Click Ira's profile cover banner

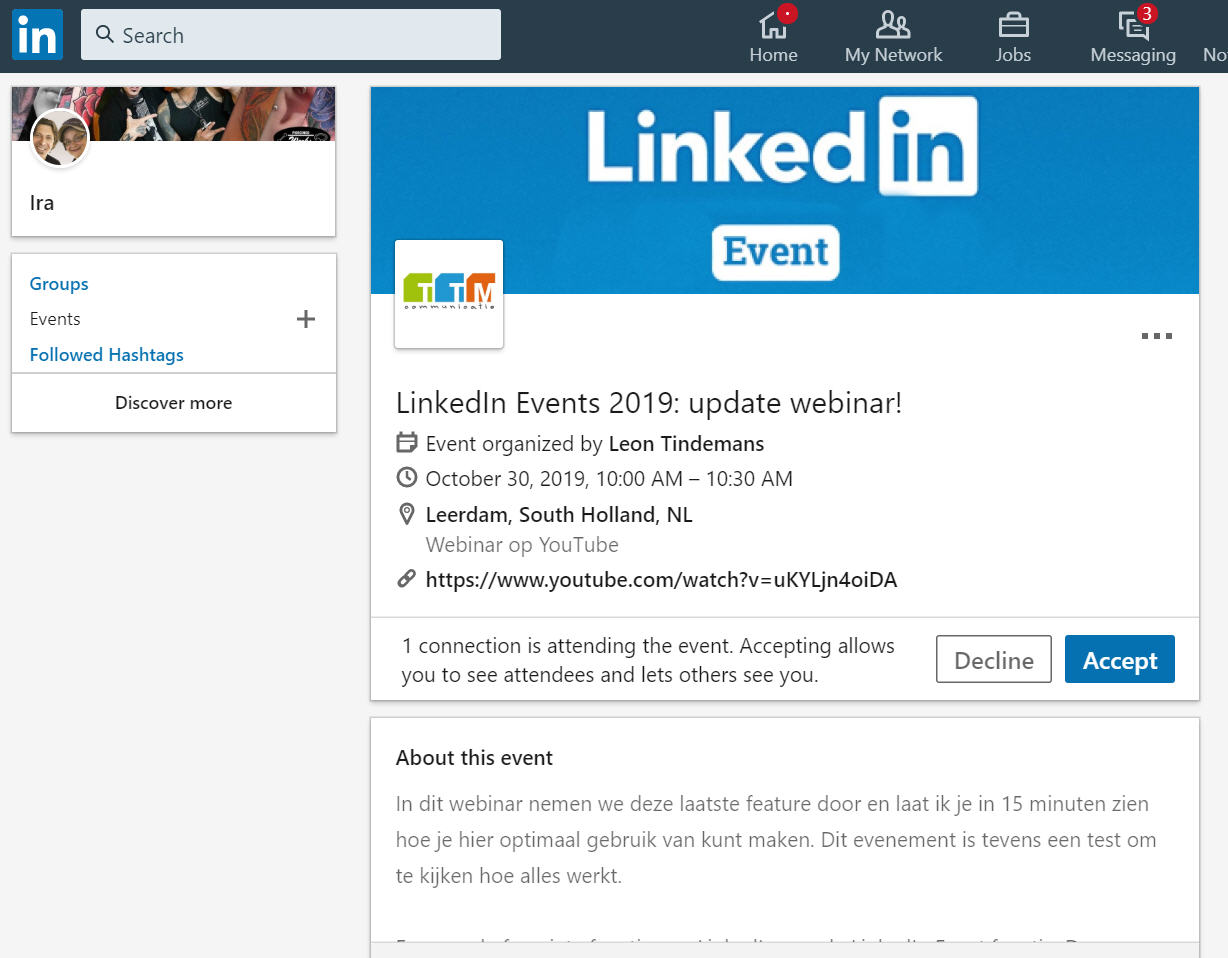(174, 114)
